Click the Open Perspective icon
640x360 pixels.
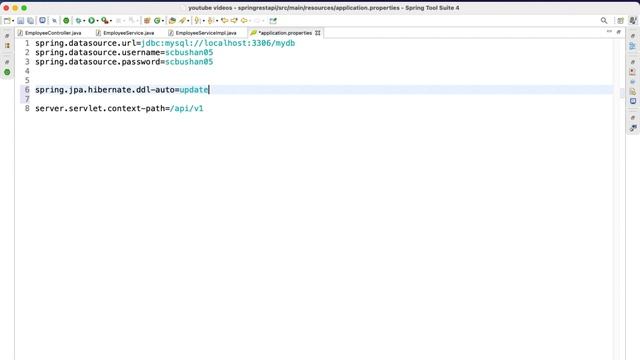(620, 20)
